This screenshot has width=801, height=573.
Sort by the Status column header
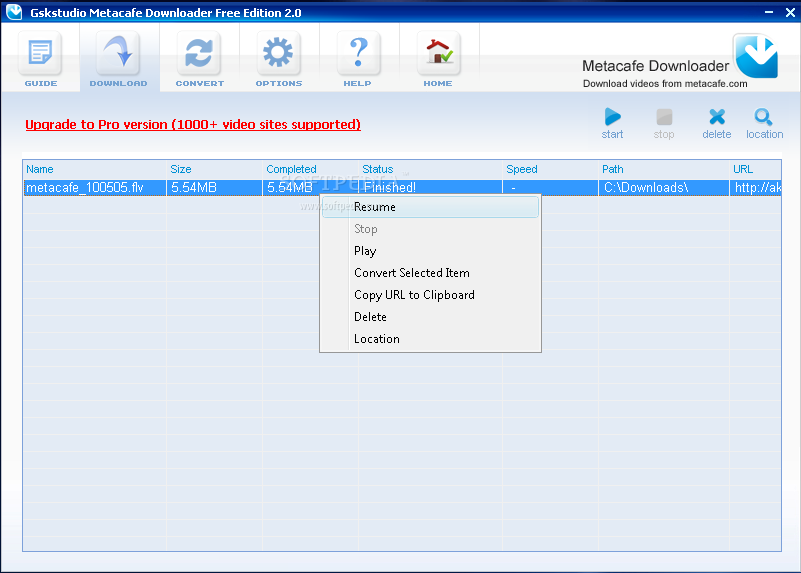coord(431,169)
